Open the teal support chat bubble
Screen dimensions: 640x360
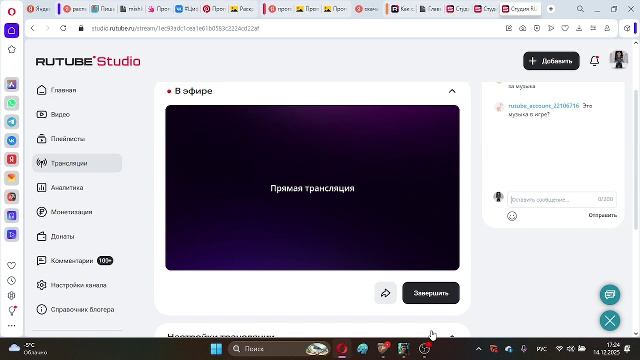610,294
